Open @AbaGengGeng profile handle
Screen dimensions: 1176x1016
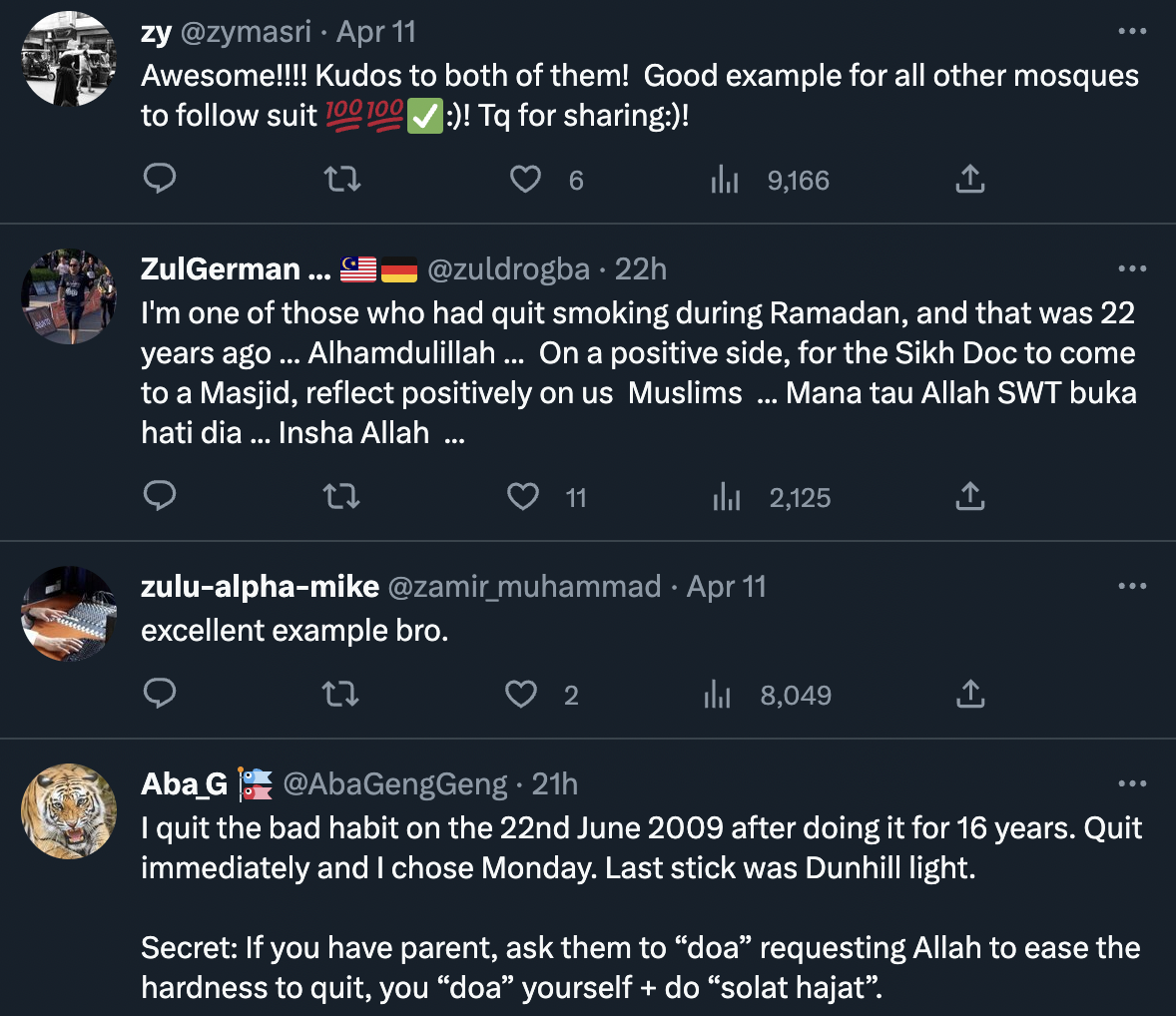click(x=395, y=784)
